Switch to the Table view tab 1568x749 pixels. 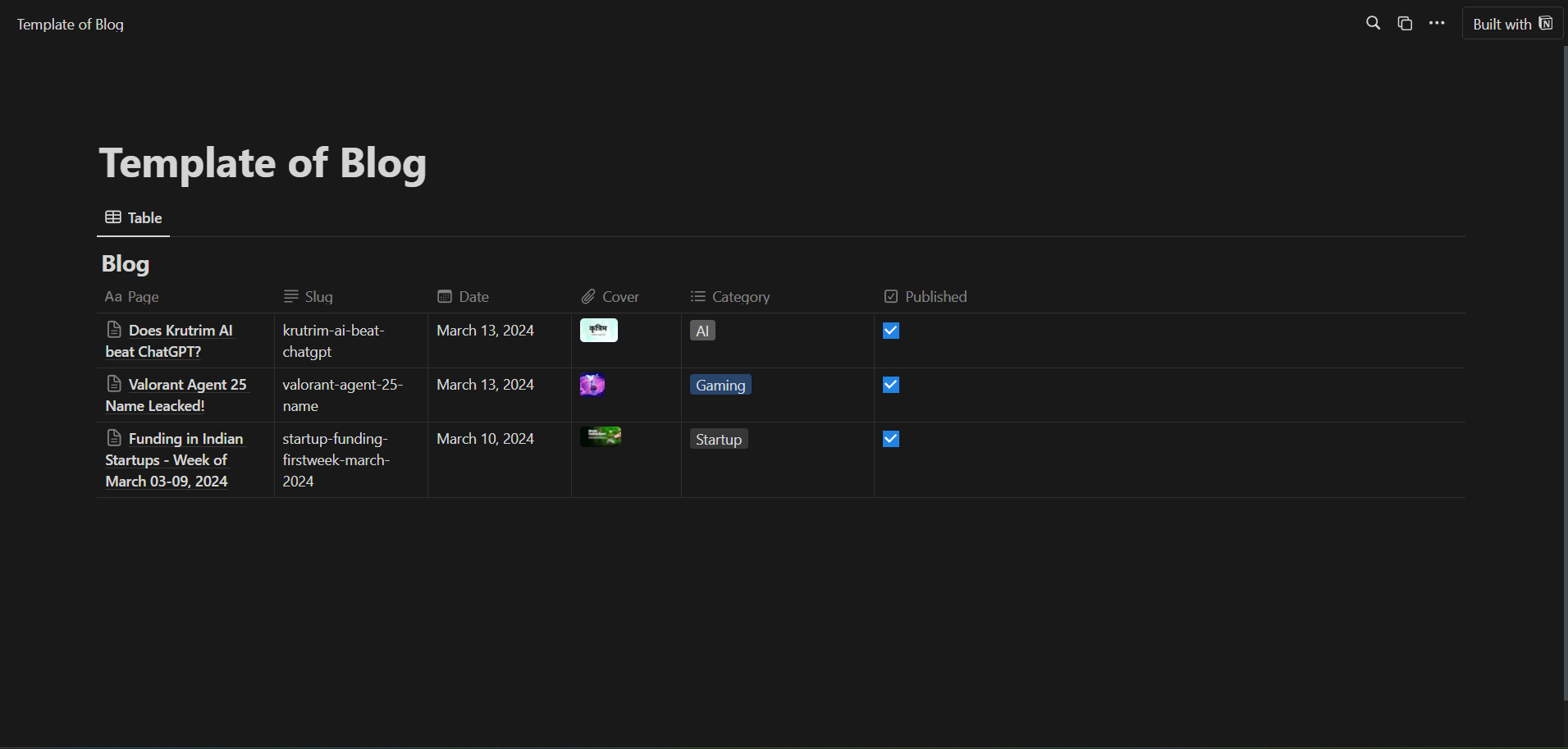[x=134, y=217]
